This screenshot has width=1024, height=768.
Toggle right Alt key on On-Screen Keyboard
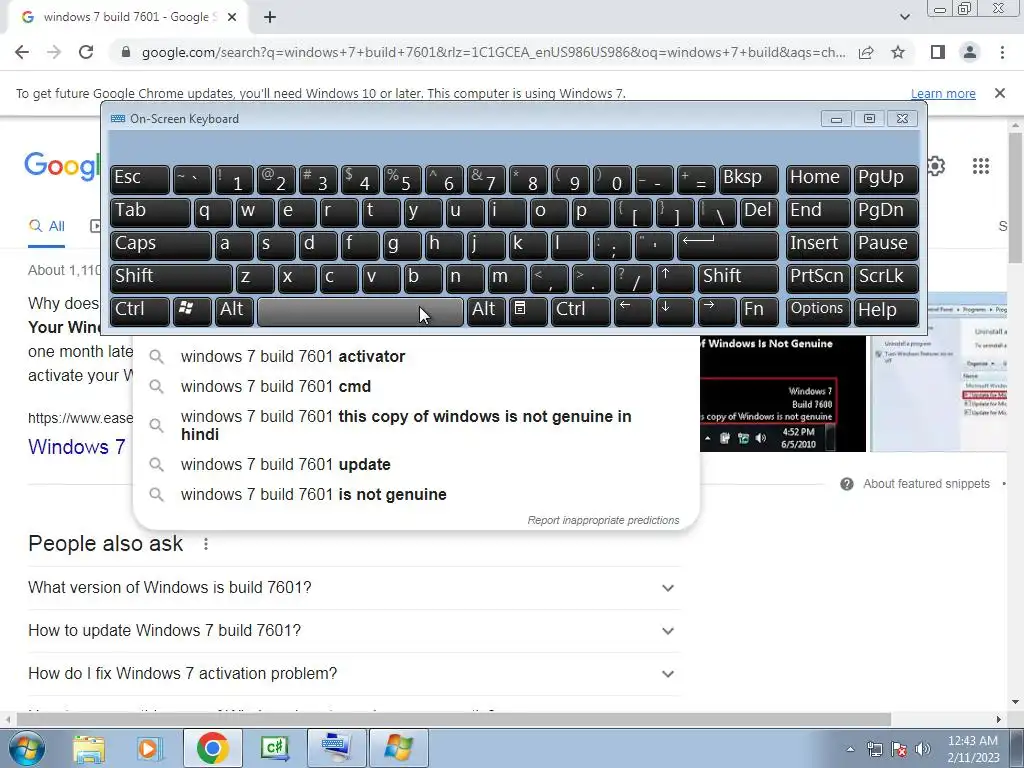487,311
